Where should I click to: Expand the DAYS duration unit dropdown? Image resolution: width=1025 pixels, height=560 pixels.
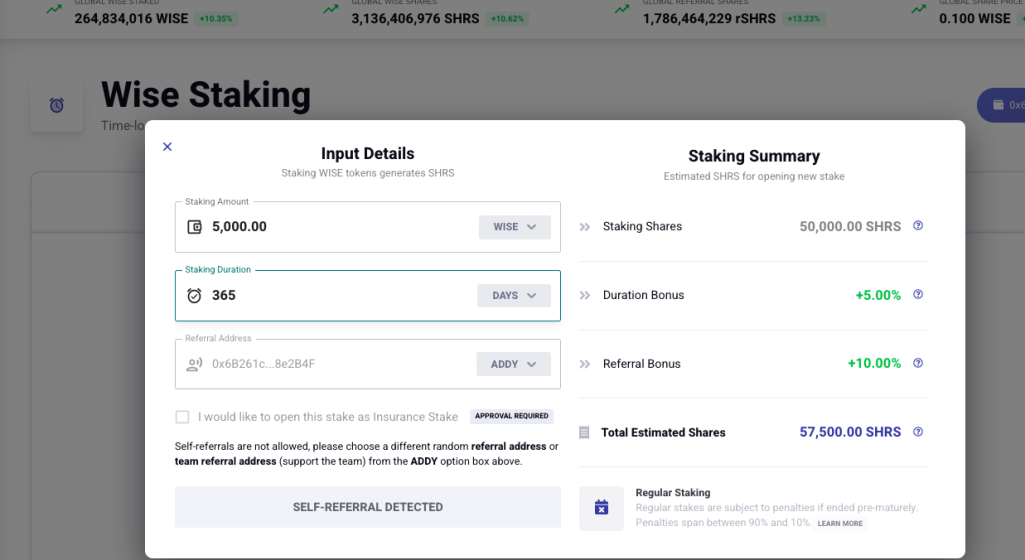coord(514,295)
